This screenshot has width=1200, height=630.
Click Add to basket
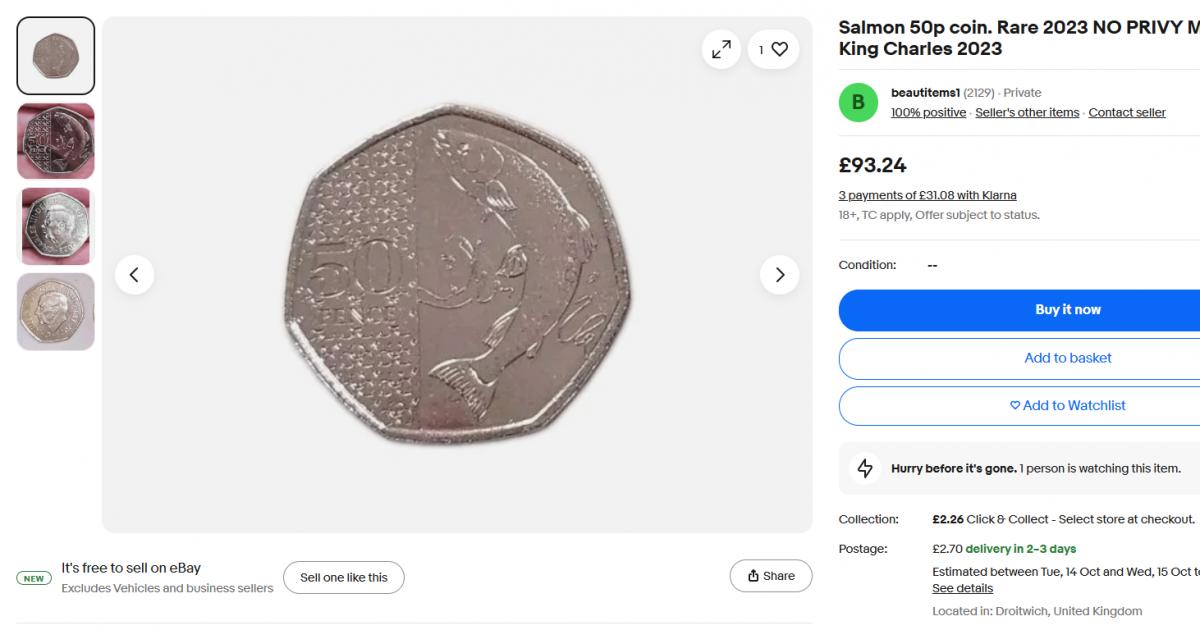click(1067, 357)
